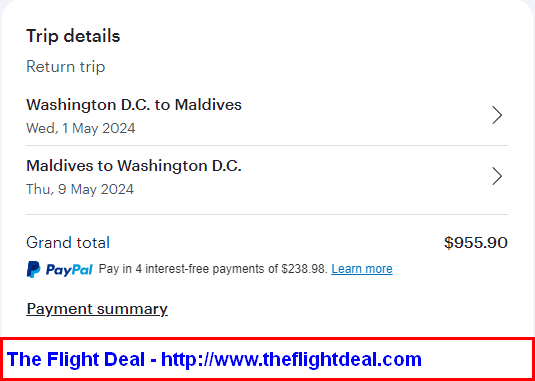The height and width of the screenshot is (381, 535).
Task: Click the divider below the outbound flight row
Action: coord(267,146)
